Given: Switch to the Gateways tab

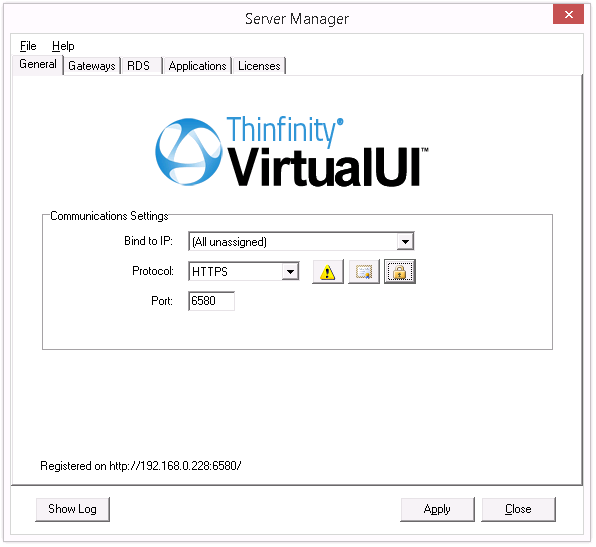Looking at the screenshot, I should click(x=92, y=66).
